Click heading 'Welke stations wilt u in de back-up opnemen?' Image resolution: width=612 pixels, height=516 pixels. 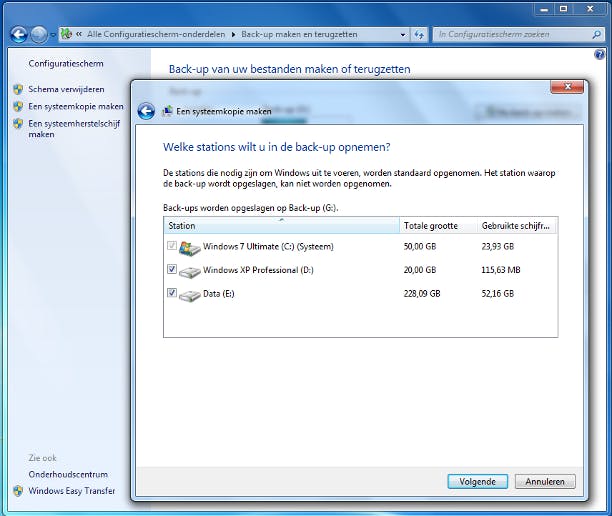coord(277,147)
